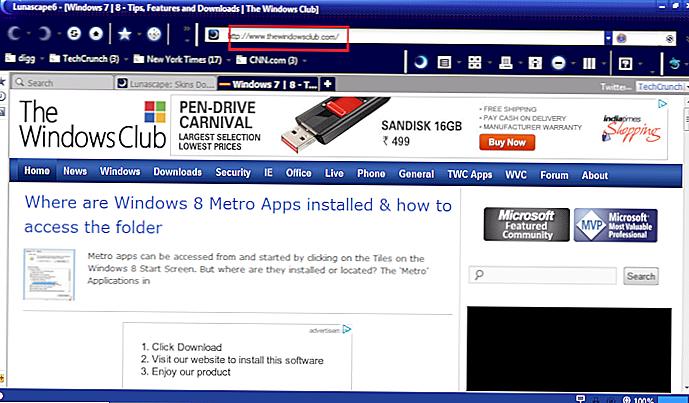
Task: Expand the Back button history arrow
Action: pyautogui.click(x=29, y=34)
